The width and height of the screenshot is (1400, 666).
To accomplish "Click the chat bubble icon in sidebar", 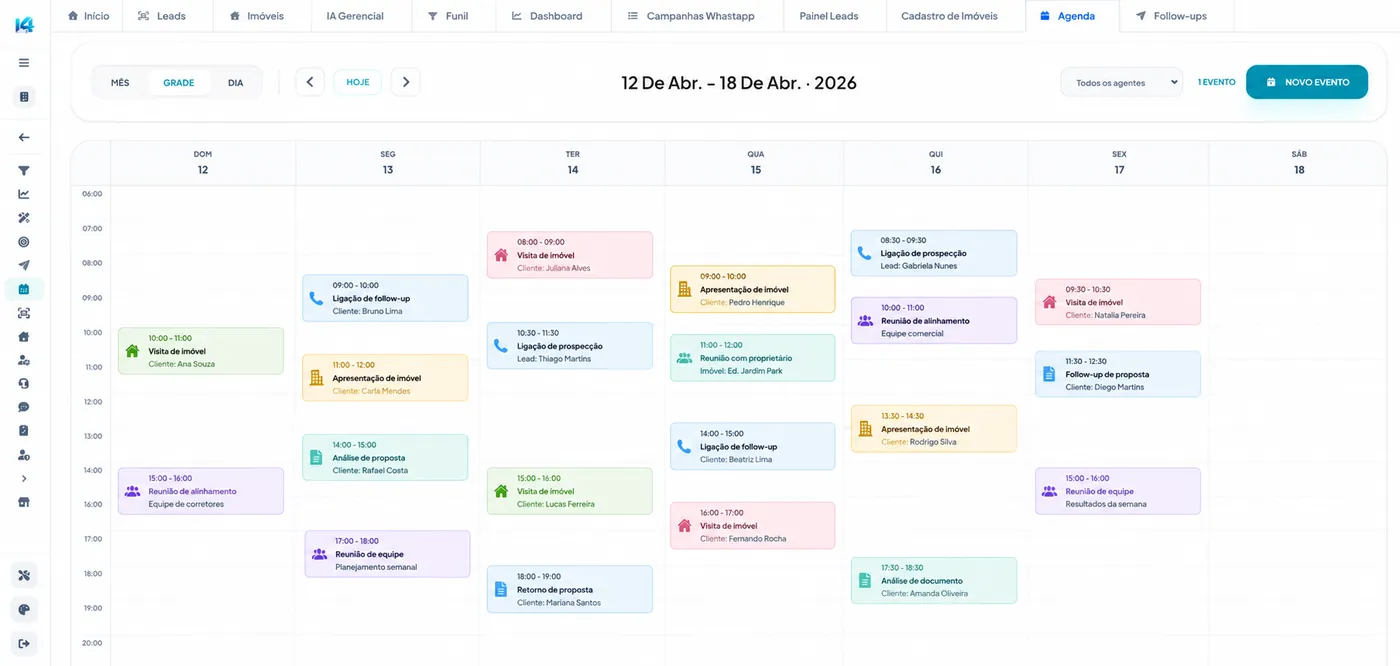I will click(x=24, y=407).
